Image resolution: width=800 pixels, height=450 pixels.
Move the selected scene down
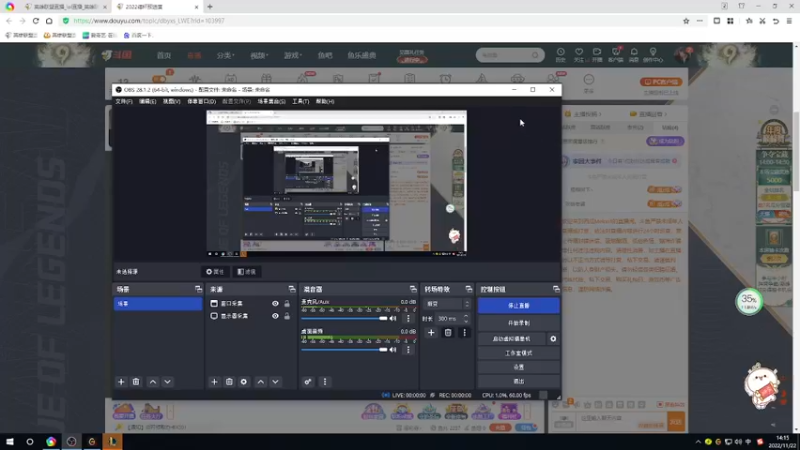(167, 382)
